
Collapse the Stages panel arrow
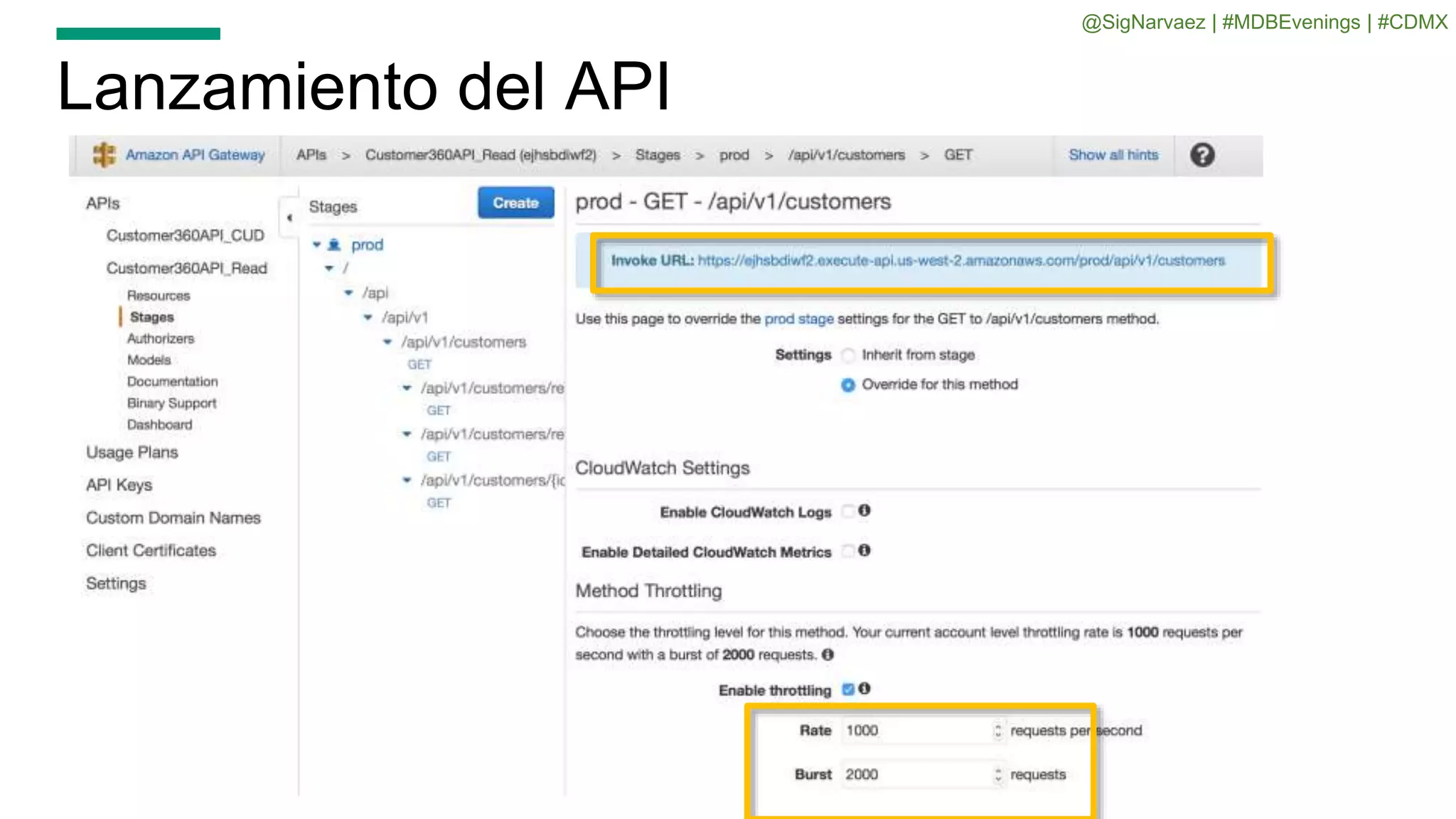tap(289, 218)
